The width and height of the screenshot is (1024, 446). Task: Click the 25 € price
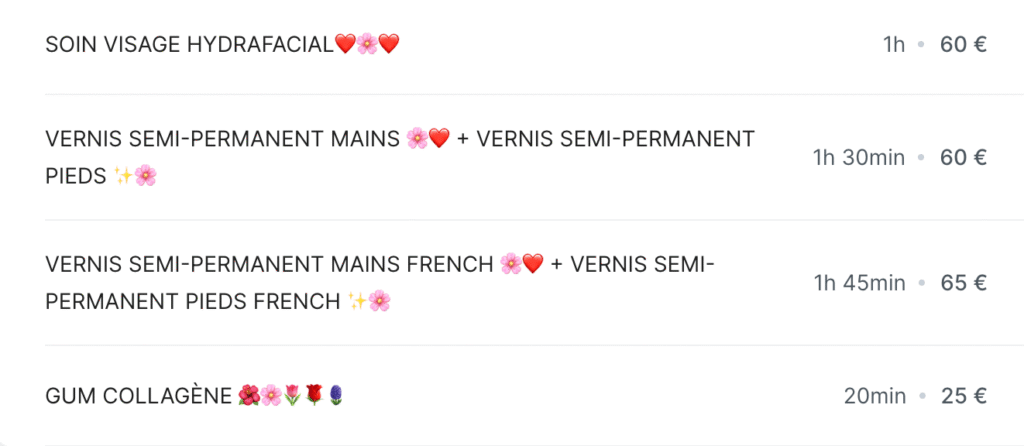pos(963,396)
